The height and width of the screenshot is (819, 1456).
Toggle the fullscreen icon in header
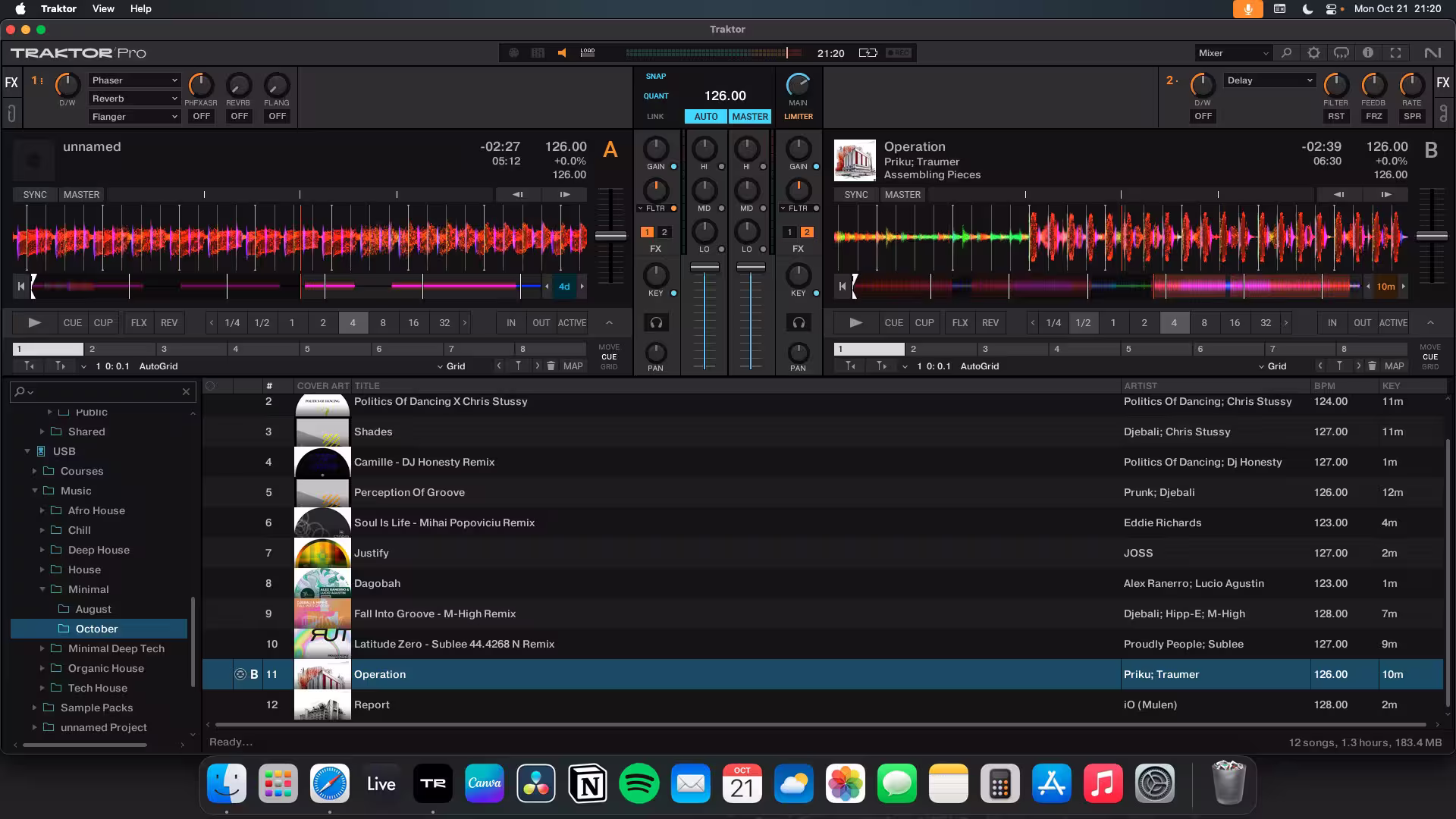coord(1395,53)
